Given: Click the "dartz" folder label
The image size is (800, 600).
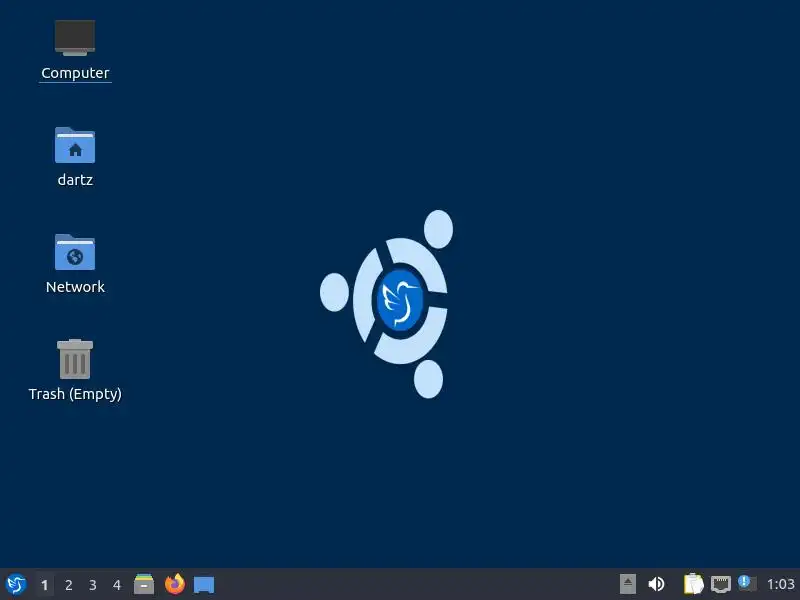Looking at the screenshot, I should 75,180.
